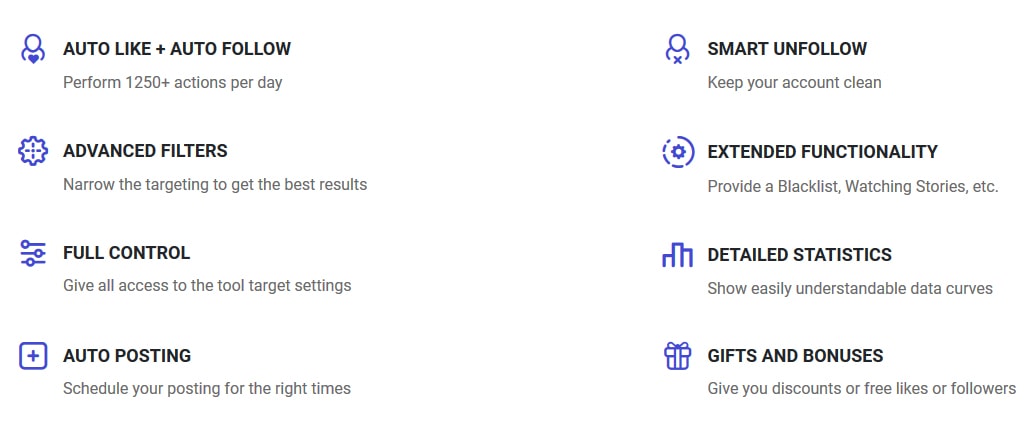The height and width of the screenshot is (424, 1030).
Task: Select the Advanced Filters gear icon
Action: pos(33,151)
